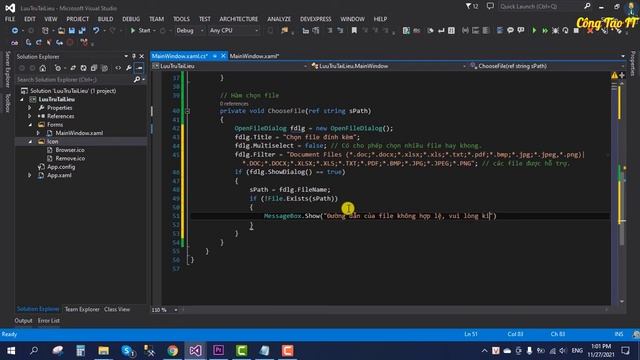Click the Quick Launch search magnifier
This screenshot has width=640, height=360.
(587, 6)
